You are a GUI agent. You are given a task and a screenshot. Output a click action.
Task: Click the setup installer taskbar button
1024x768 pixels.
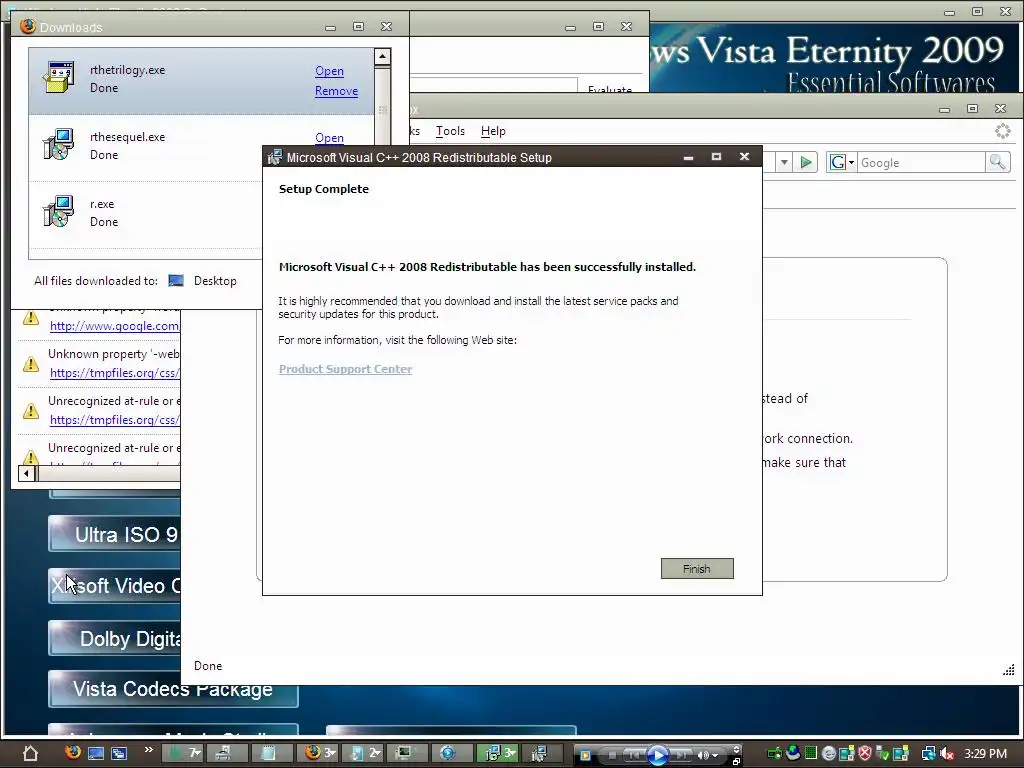[543, 753]
